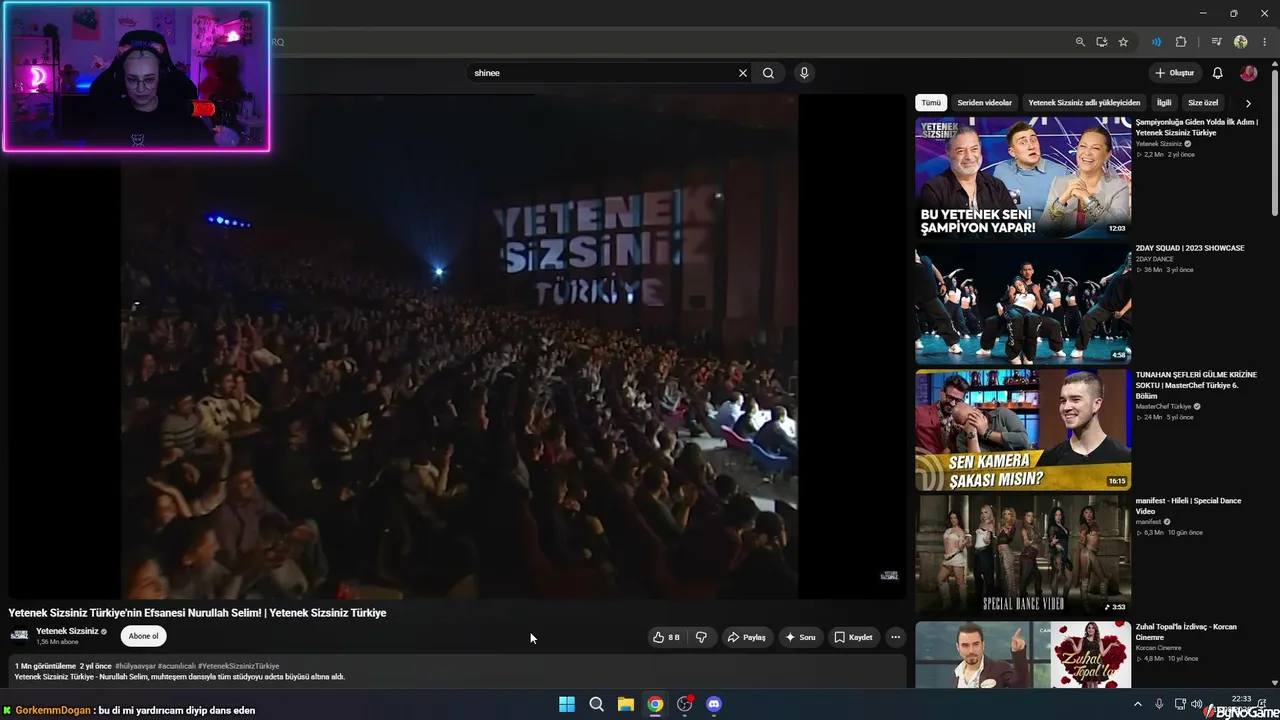Open more actions for the video
Screen dimensions: 1280x720
[895, 637]
